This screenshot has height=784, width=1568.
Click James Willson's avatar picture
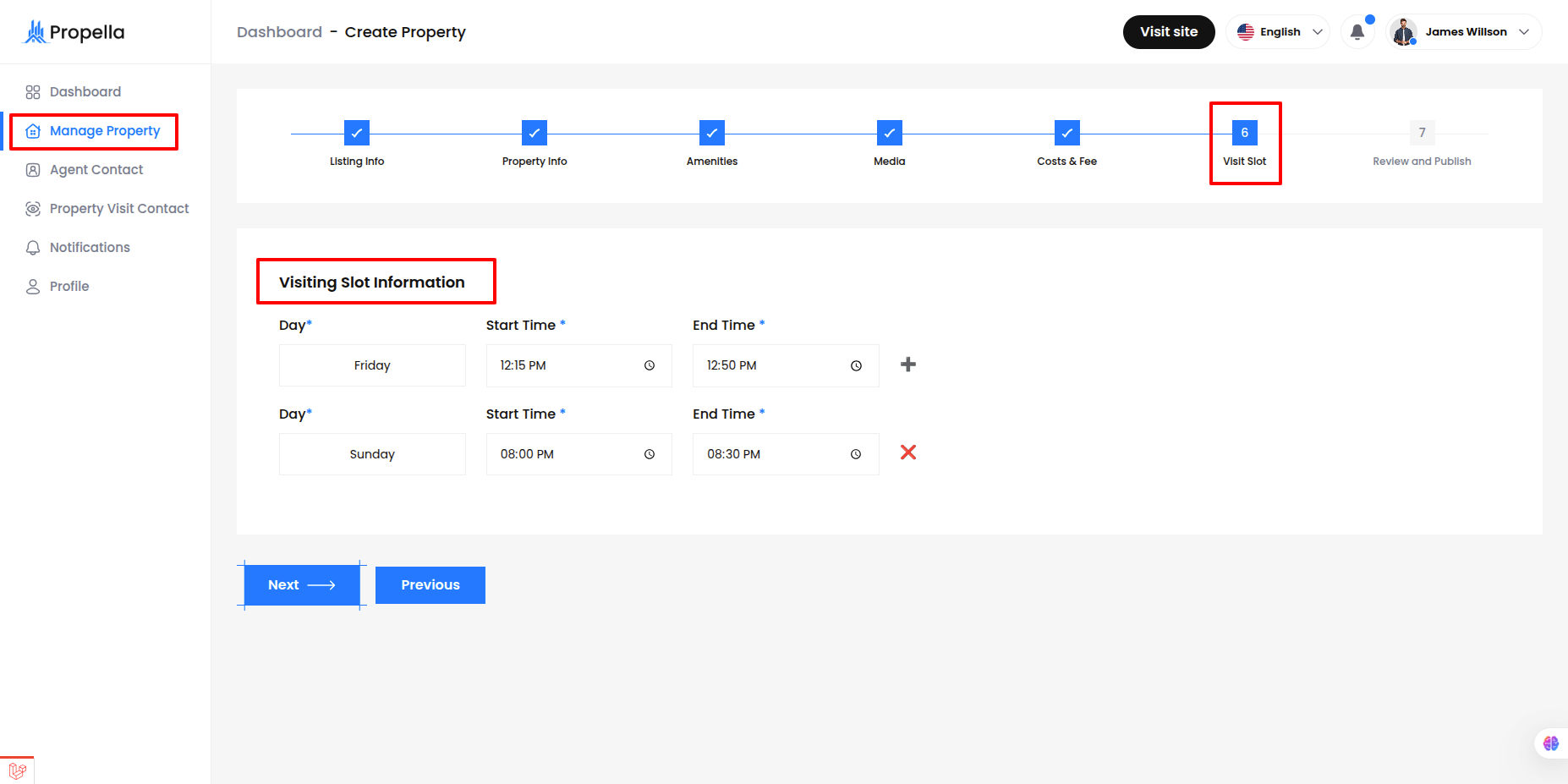(x=1404, y=32)
